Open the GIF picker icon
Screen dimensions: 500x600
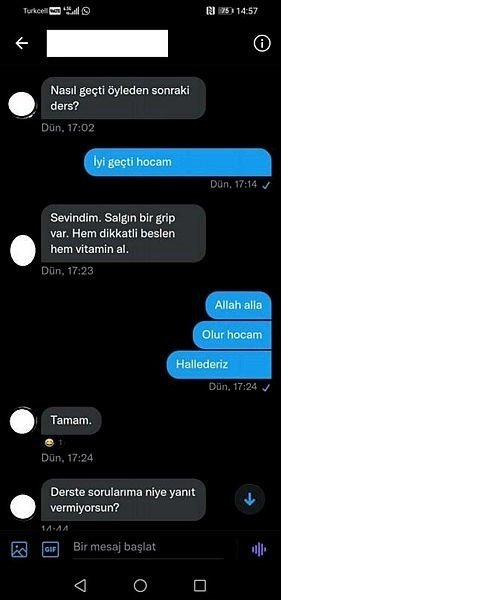pos(50,549)
